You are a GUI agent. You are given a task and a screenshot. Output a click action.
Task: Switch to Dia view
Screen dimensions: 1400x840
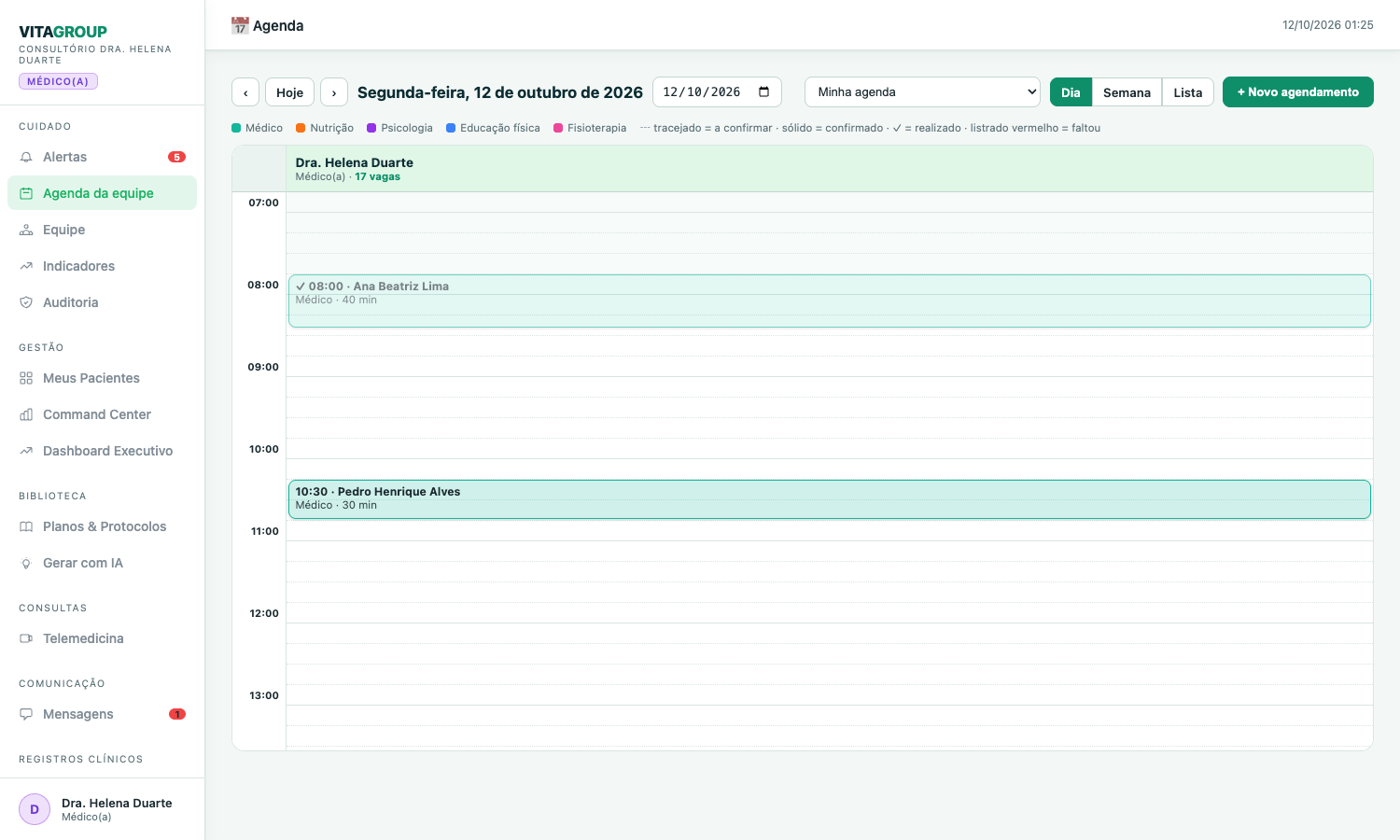tap(1071, 92)
